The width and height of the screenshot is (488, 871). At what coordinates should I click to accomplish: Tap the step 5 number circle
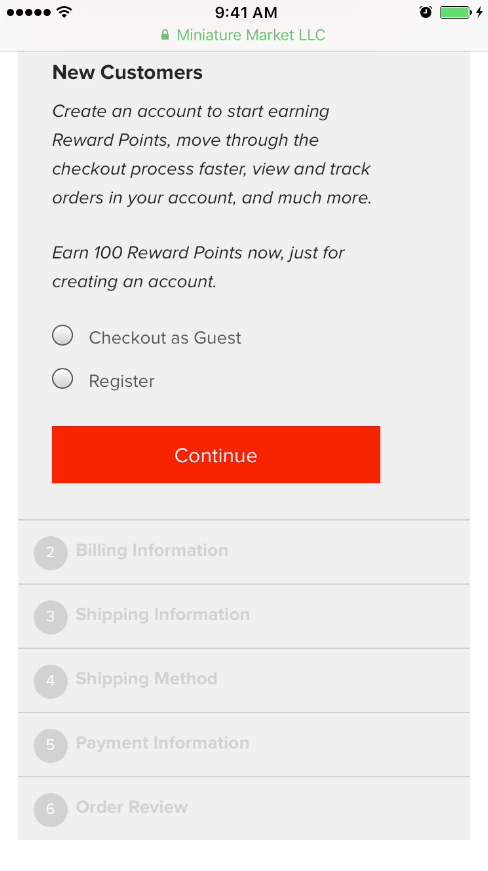[x=51, y=745]
